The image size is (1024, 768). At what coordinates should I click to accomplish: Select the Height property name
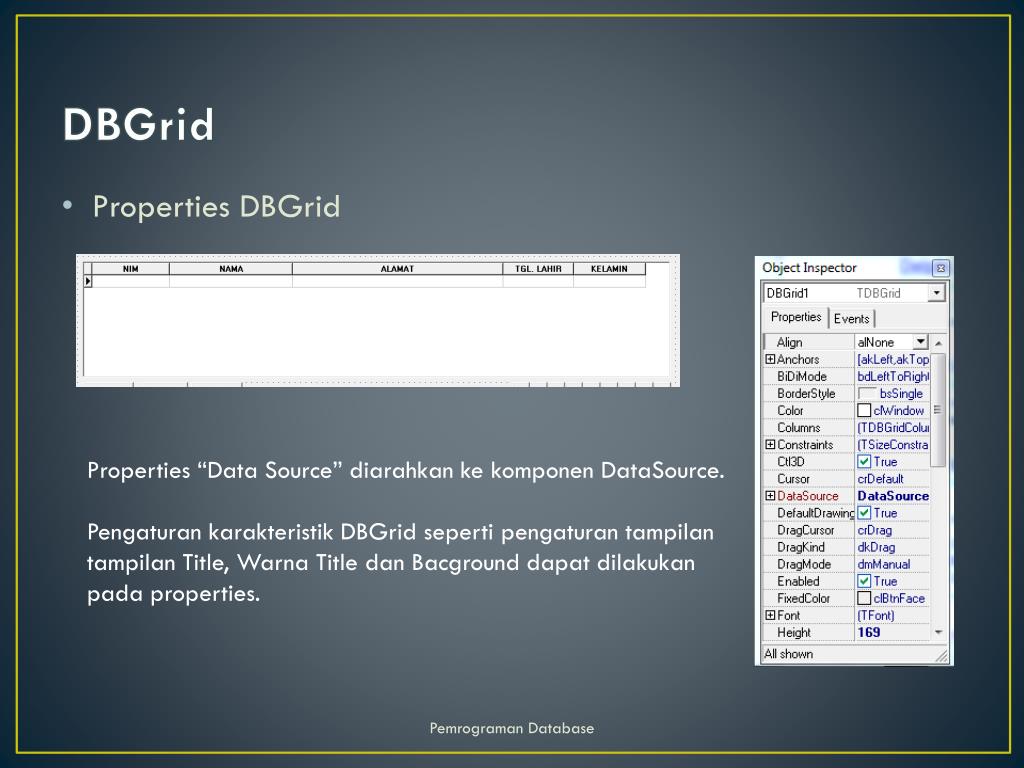click(x=793, y=632)
